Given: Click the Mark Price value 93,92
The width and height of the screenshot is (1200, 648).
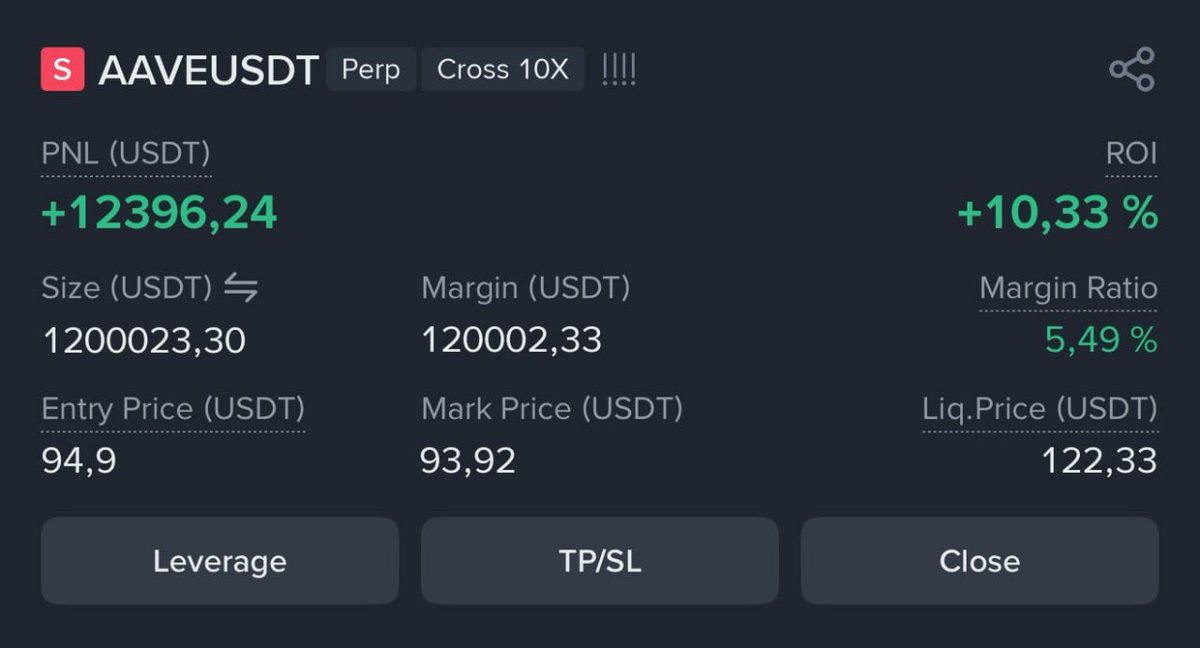Looking at the screenshot, I should [x=468, y=461].
